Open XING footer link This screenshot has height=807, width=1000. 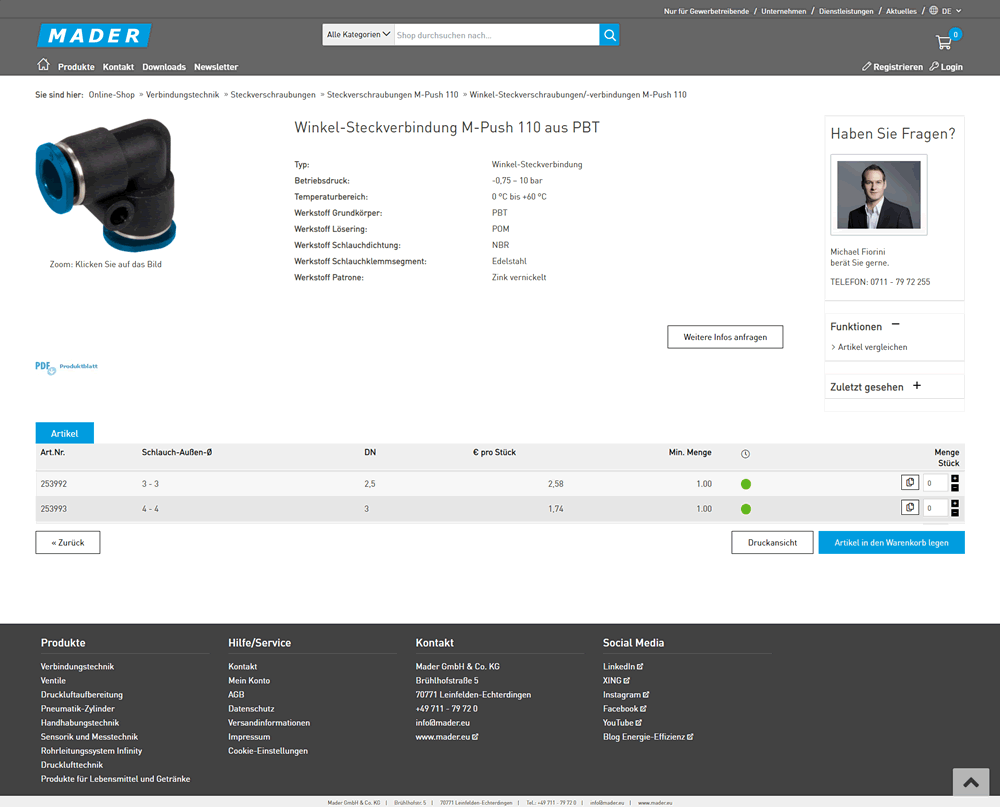(617, 680)
